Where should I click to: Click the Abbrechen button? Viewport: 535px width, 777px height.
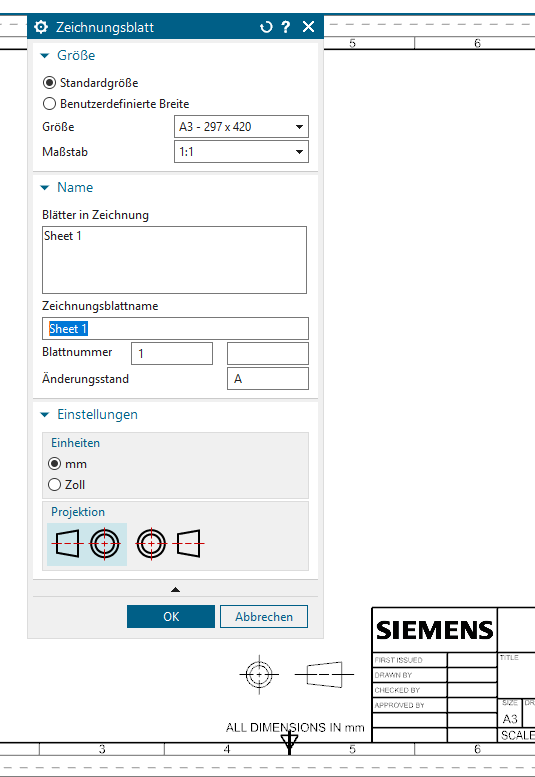tap(264, 616)
